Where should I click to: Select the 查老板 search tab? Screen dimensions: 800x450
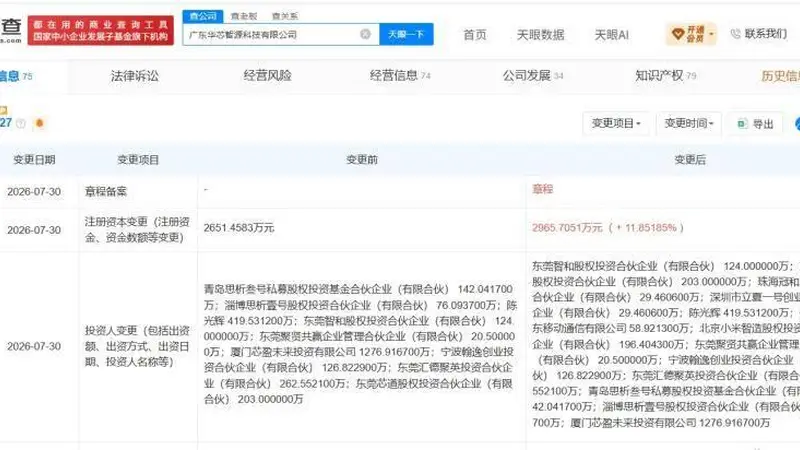click(244, 16)
